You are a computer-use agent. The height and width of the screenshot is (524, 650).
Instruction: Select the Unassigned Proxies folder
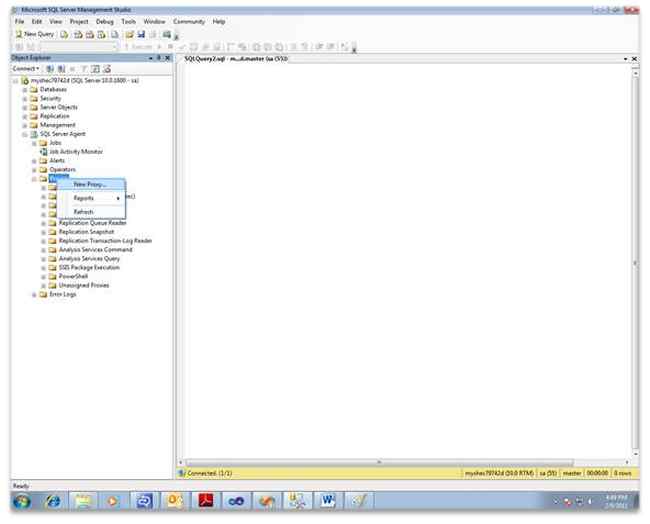pos(84,285)
